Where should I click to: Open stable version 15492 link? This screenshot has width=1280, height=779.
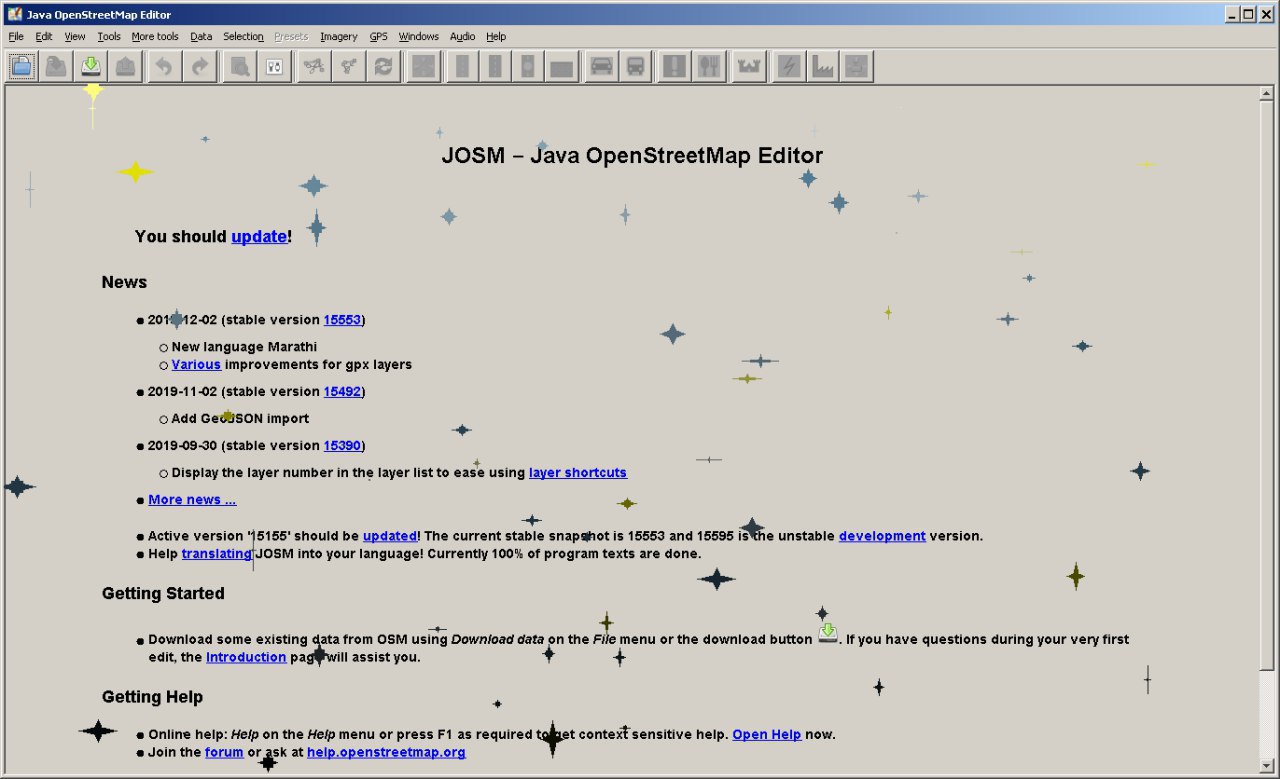(x=342, y=392)
